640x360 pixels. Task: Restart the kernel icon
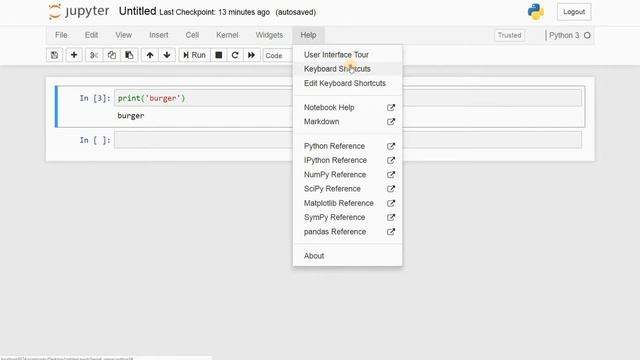click(235, 55)
